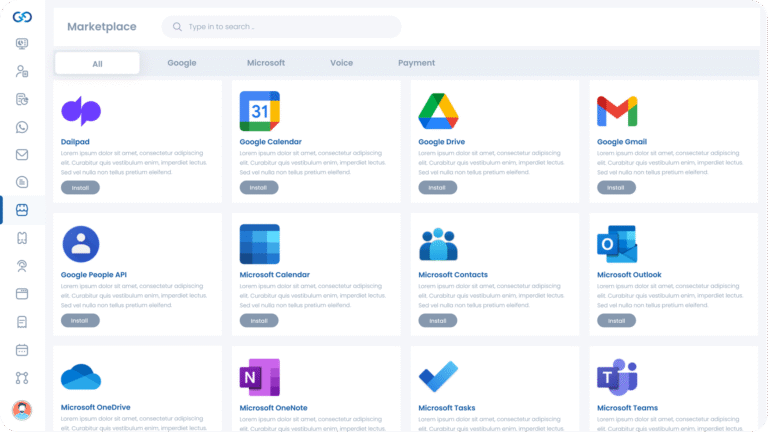The width and height of the screenshot is (768, 432).
Task: Click the Google Gmail title text
Action: click(622, 142)
